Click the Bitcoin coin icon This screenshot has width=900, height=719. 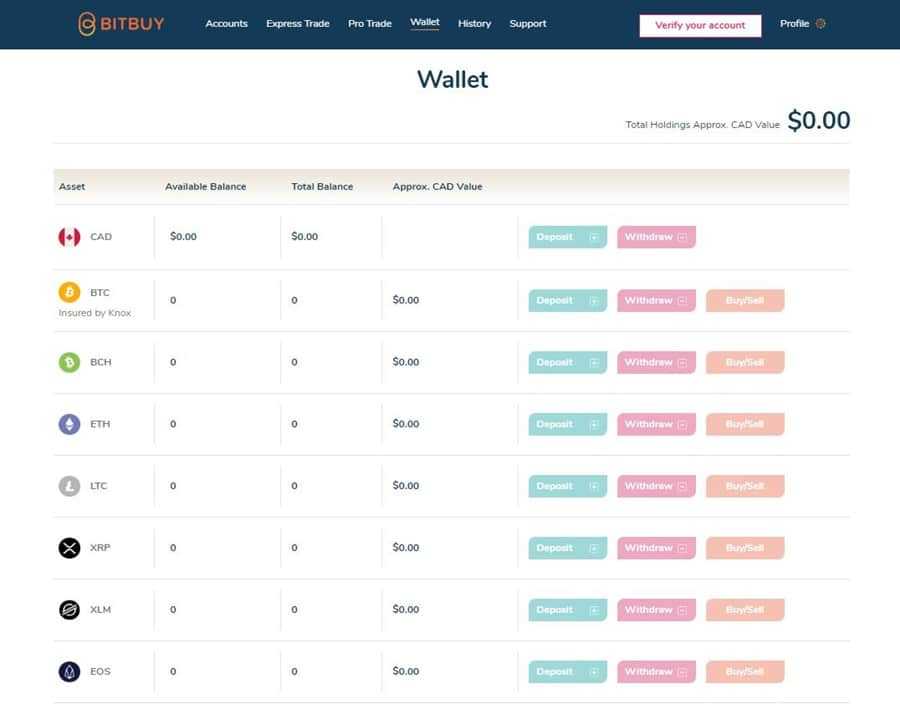pos(68,292)
